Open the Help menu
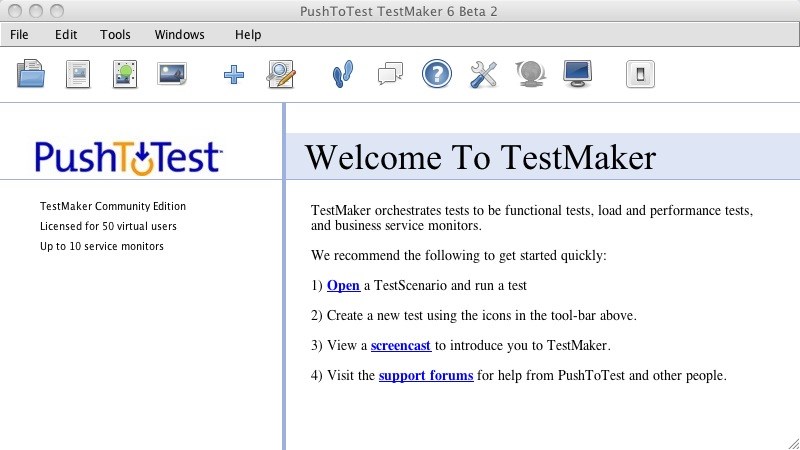The height and width of the screenshot is (450, 800). pyautogui.click(x=248, y=35)
